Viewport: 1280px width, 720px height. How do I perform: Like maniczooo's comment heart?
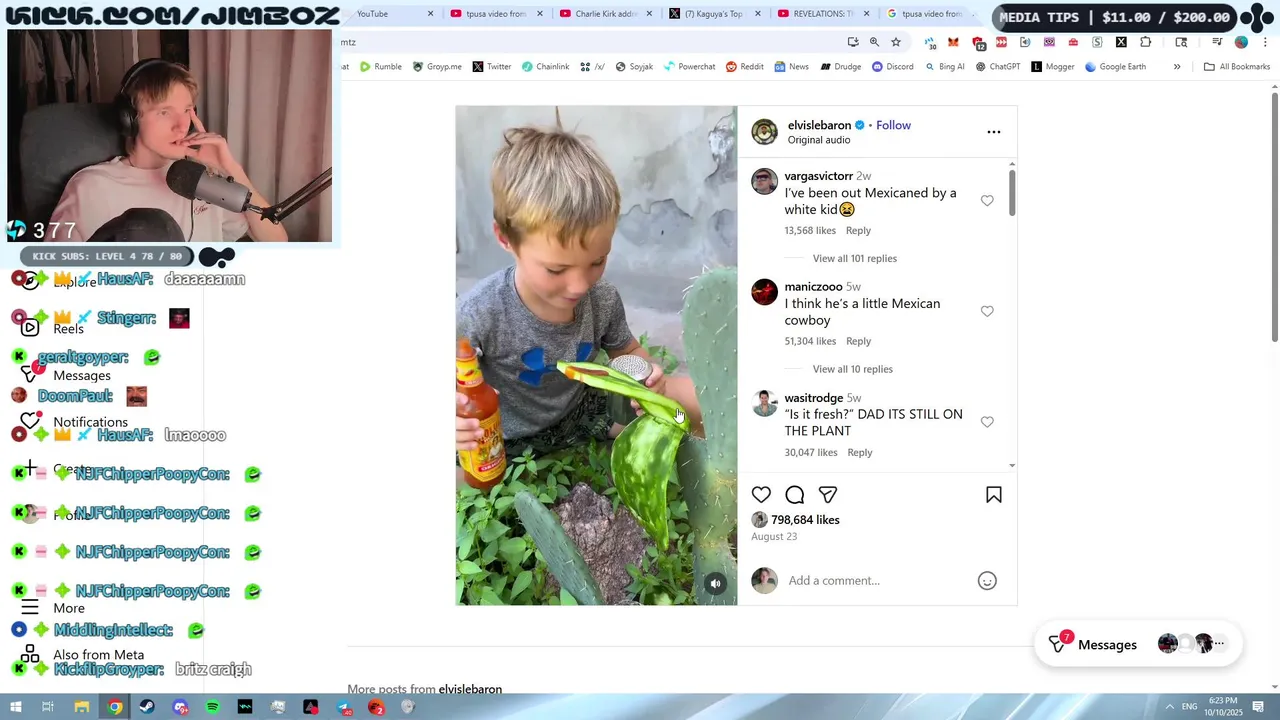click(x=987, y=312)
